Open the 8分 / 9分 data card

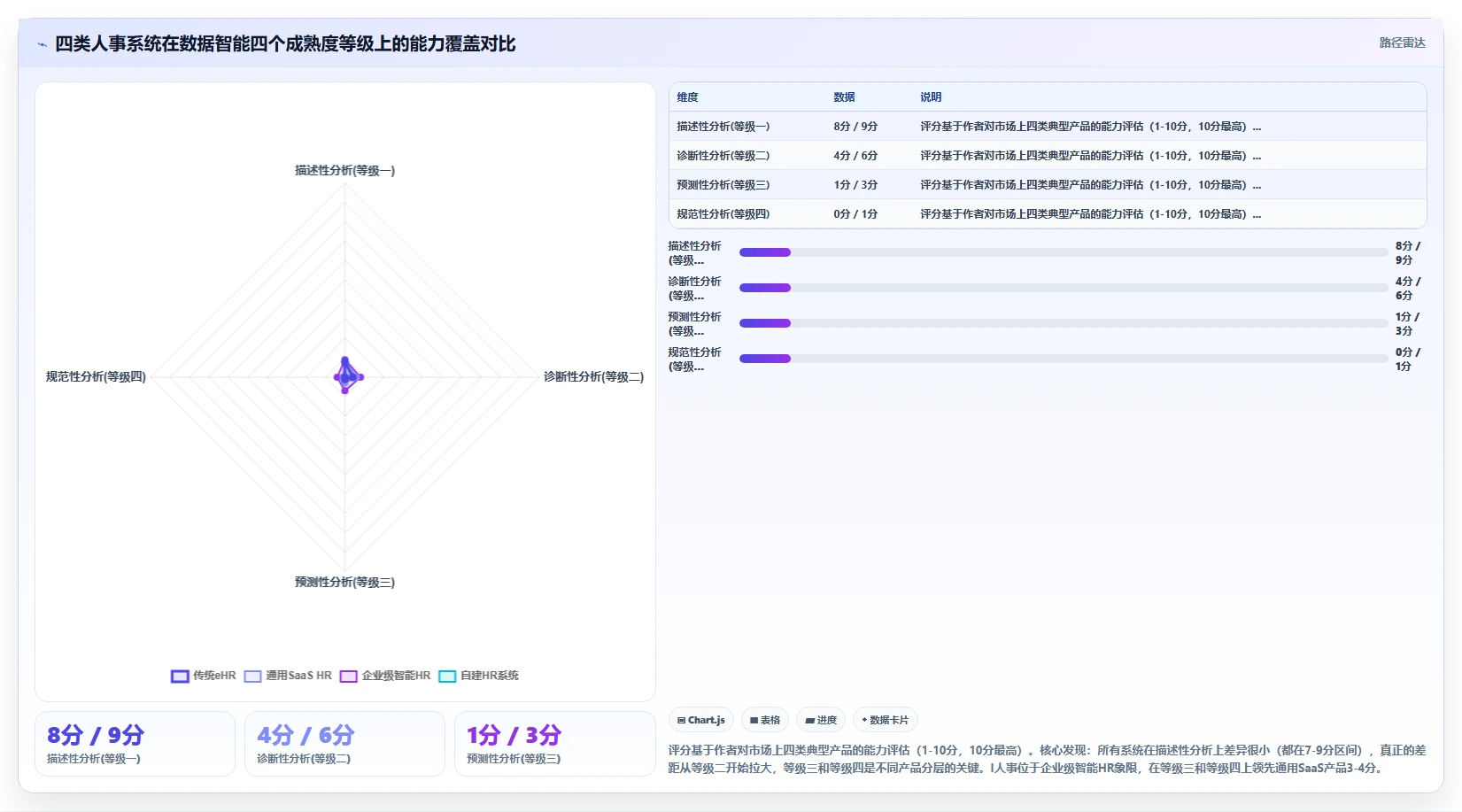pos(135,744)
